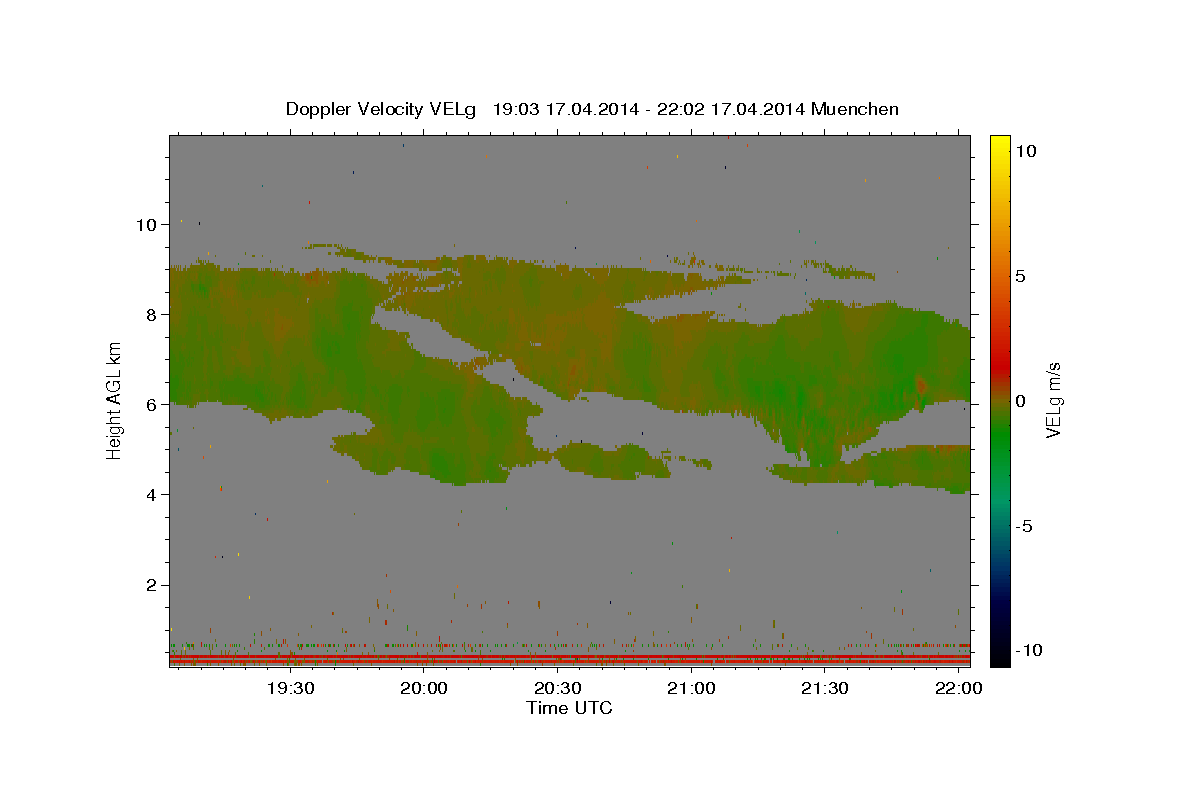
Task: Select the 20:30 time axis label
Action: (x=558, y=688)
